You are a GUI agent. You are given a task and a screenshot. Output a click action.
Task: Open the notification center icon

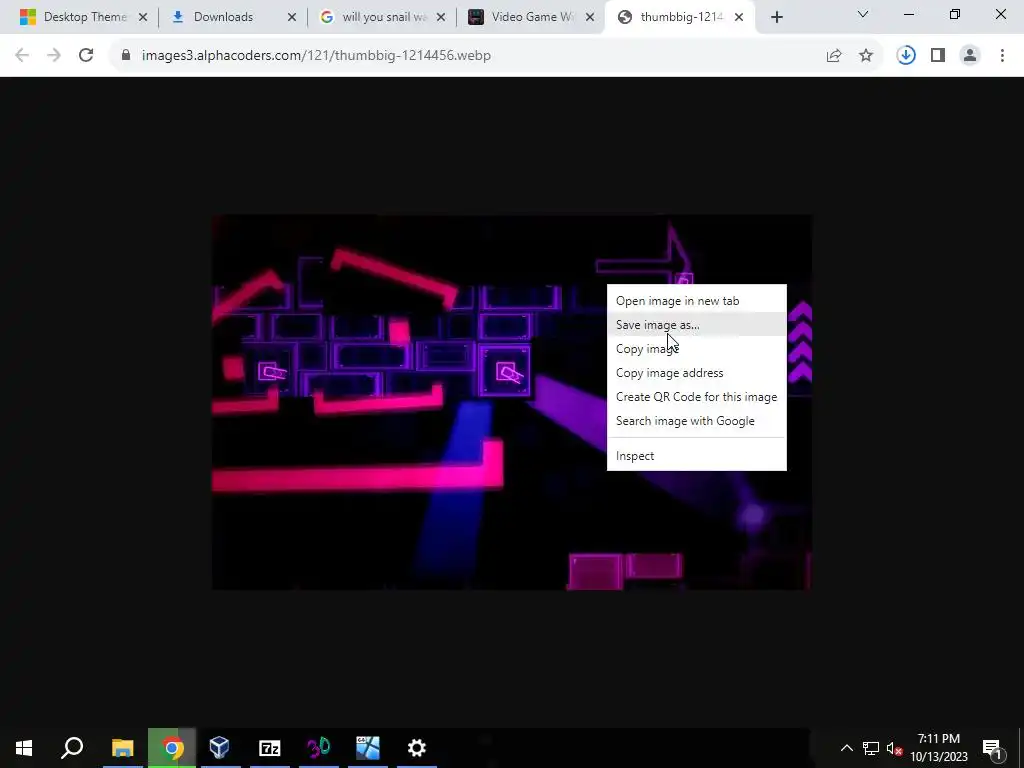coord(992,748)
